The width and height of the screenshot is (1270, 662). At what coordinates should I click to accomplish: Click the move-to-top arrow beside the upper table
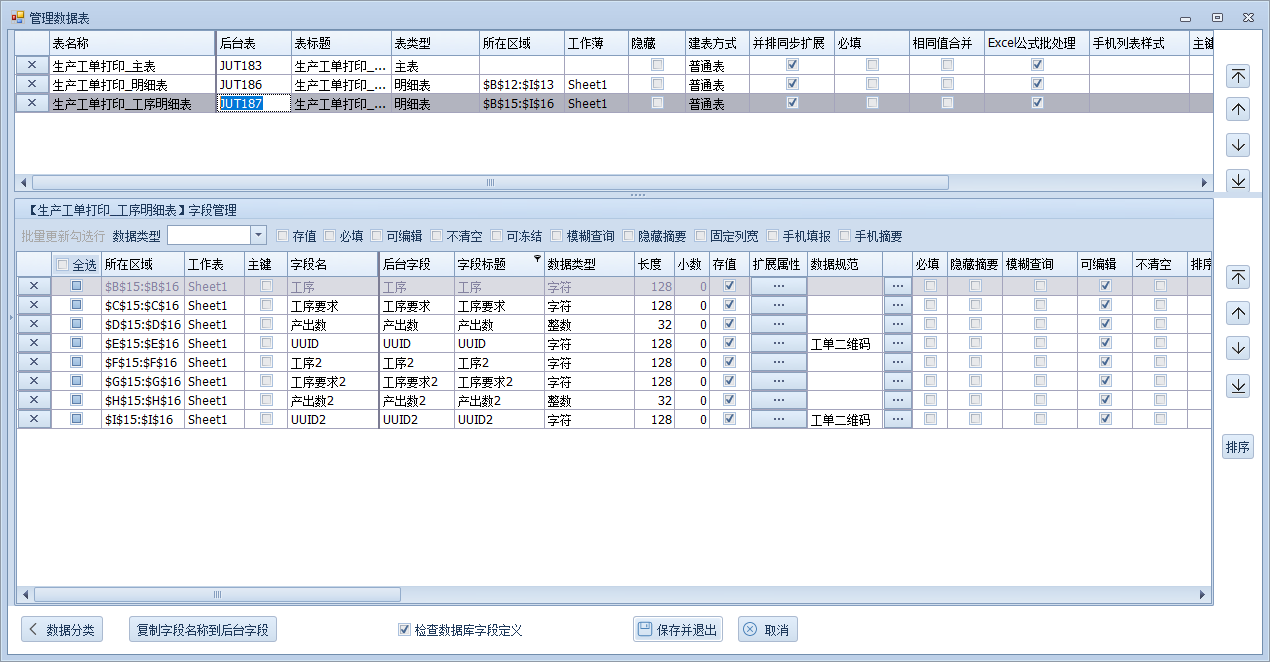coord(1238,76)
